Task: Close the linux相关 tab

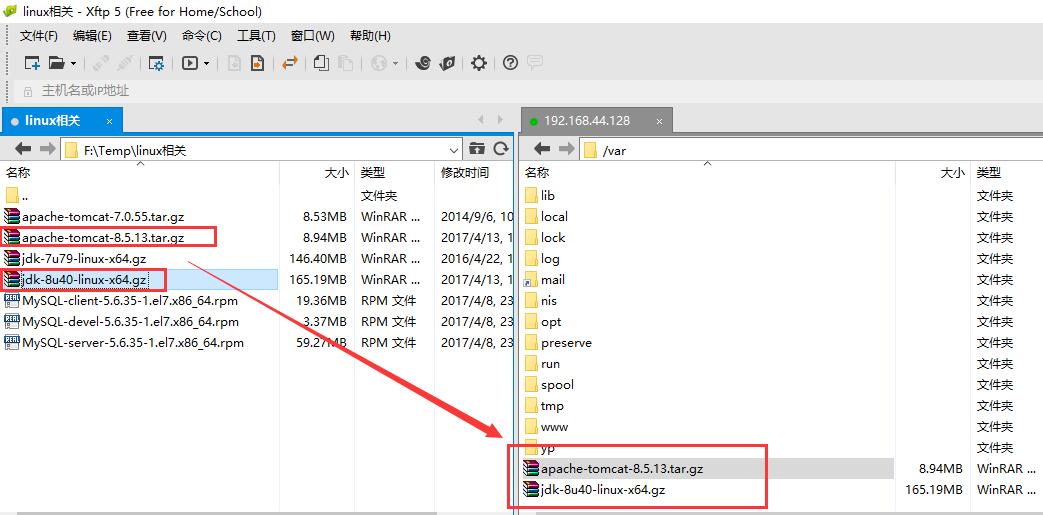Action: (110, 120)
